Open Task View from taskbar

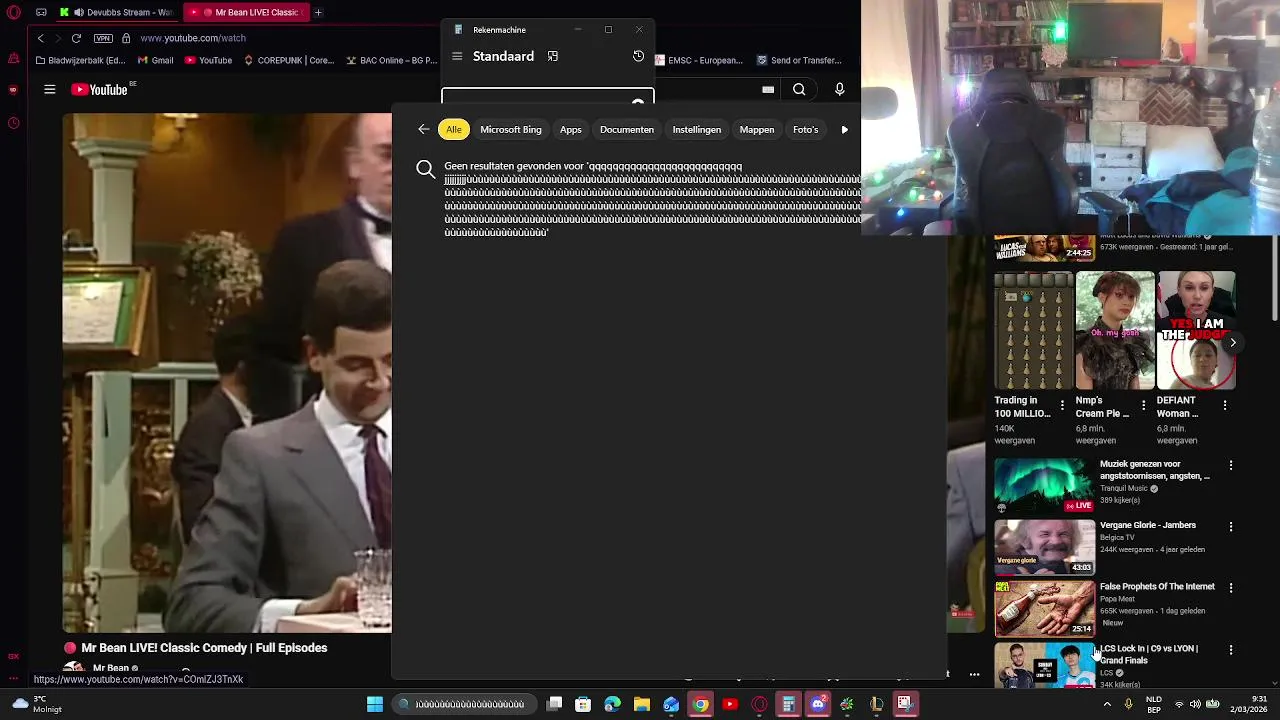click(x=555, y=704)
